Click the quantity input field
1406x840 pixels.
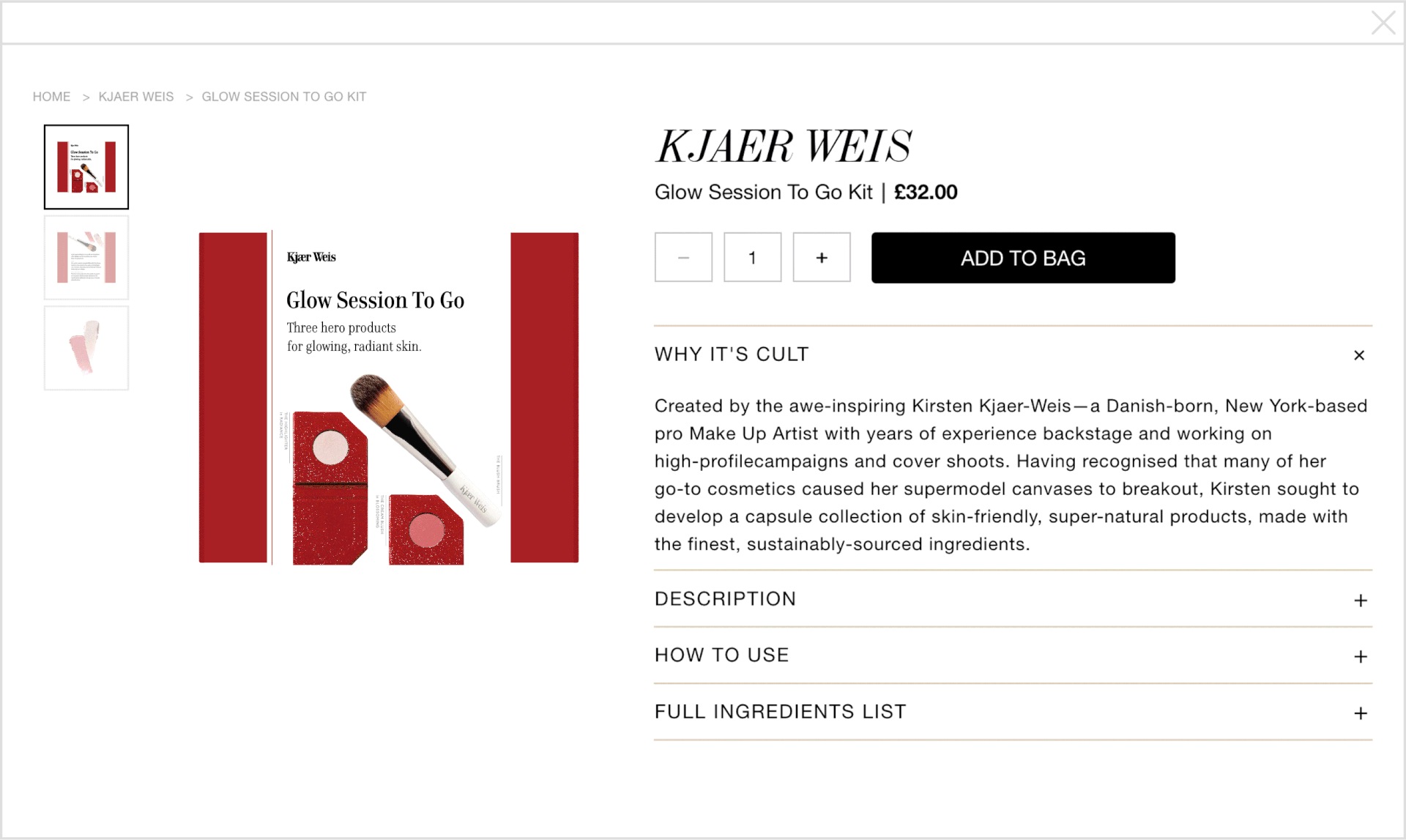[752, 258]
